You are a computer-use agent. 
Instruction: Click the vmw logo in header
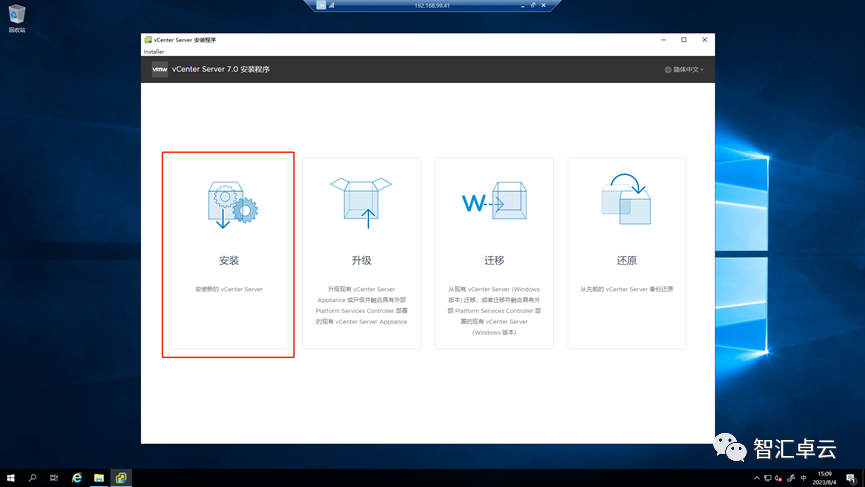click(159, 69)
